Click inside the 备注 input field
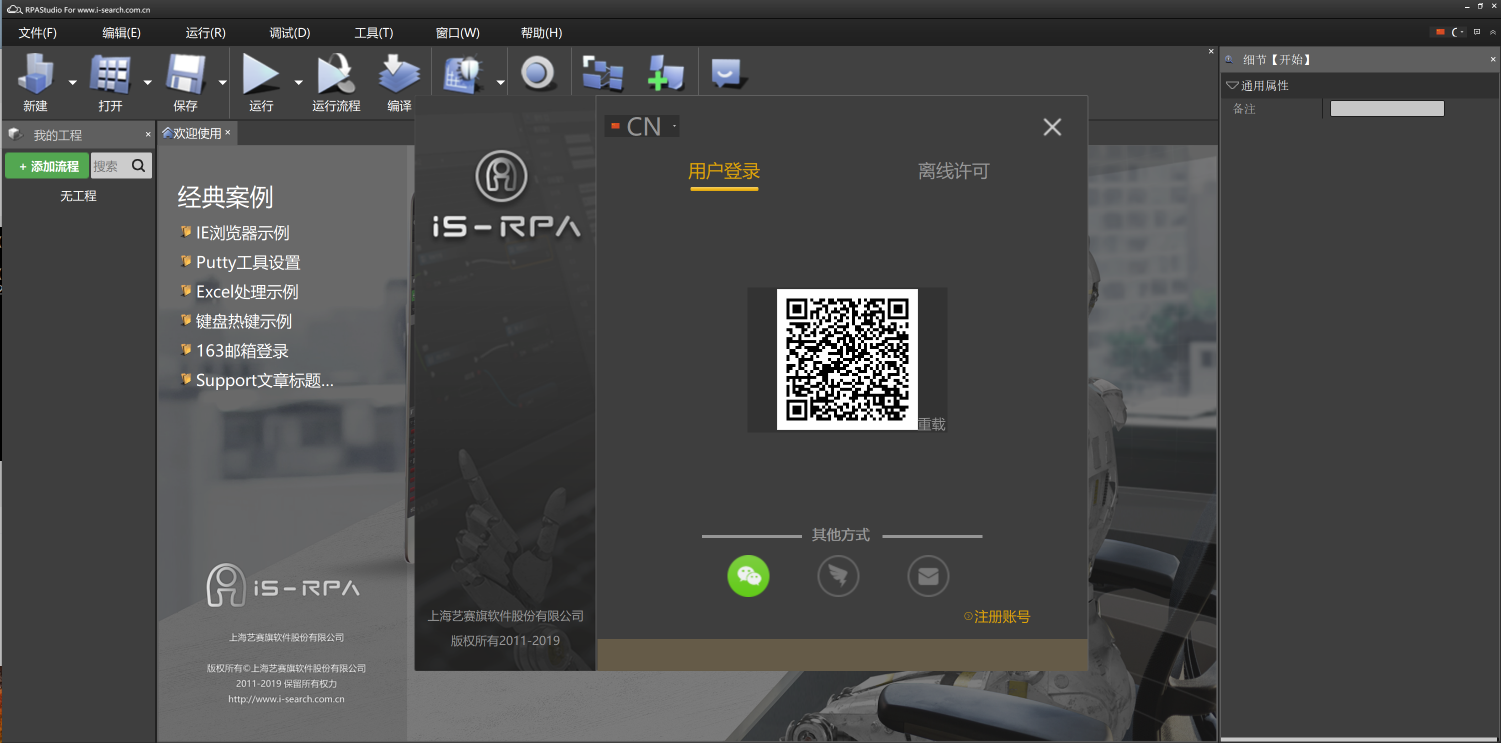The width and height of the screenshot is (1501, 743). coord(1388,108)
